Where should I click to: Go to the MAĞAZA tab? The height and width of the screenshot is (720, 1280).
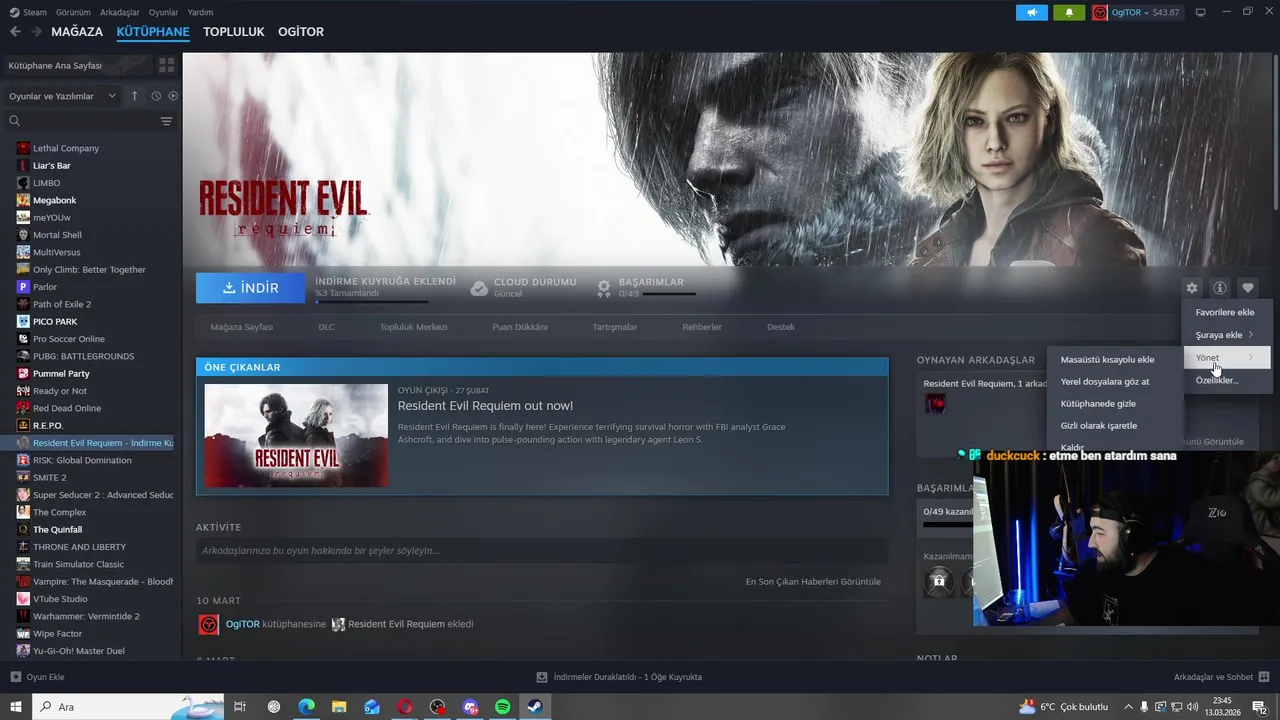click(x=77, y=32)
